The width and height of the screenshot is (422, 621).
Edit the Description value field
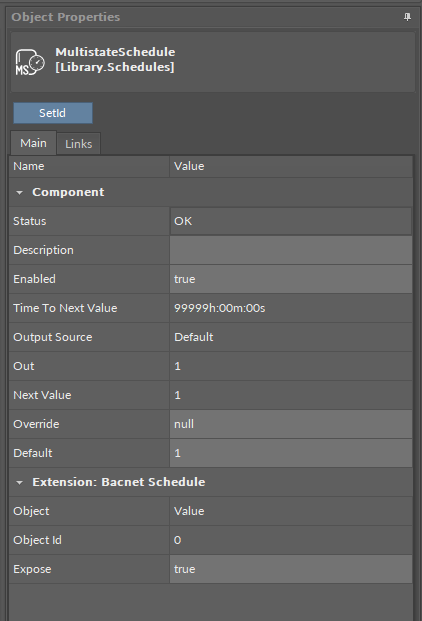pos(291,250)
